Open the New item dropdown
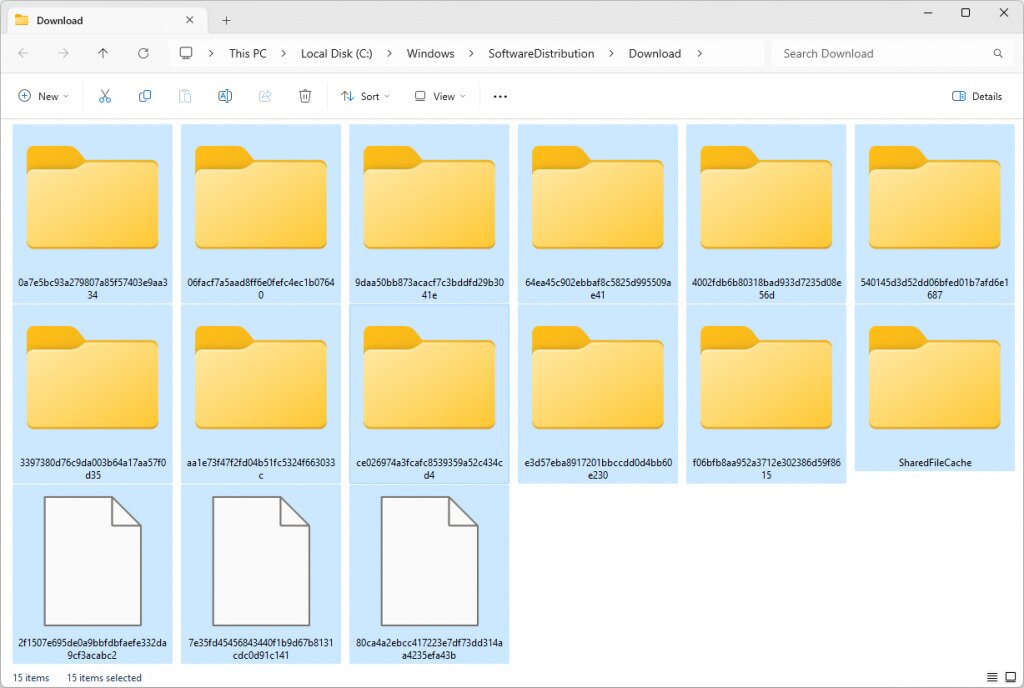Image resolution: width=1024 pixels, height=688 pixels. point(44,95)
